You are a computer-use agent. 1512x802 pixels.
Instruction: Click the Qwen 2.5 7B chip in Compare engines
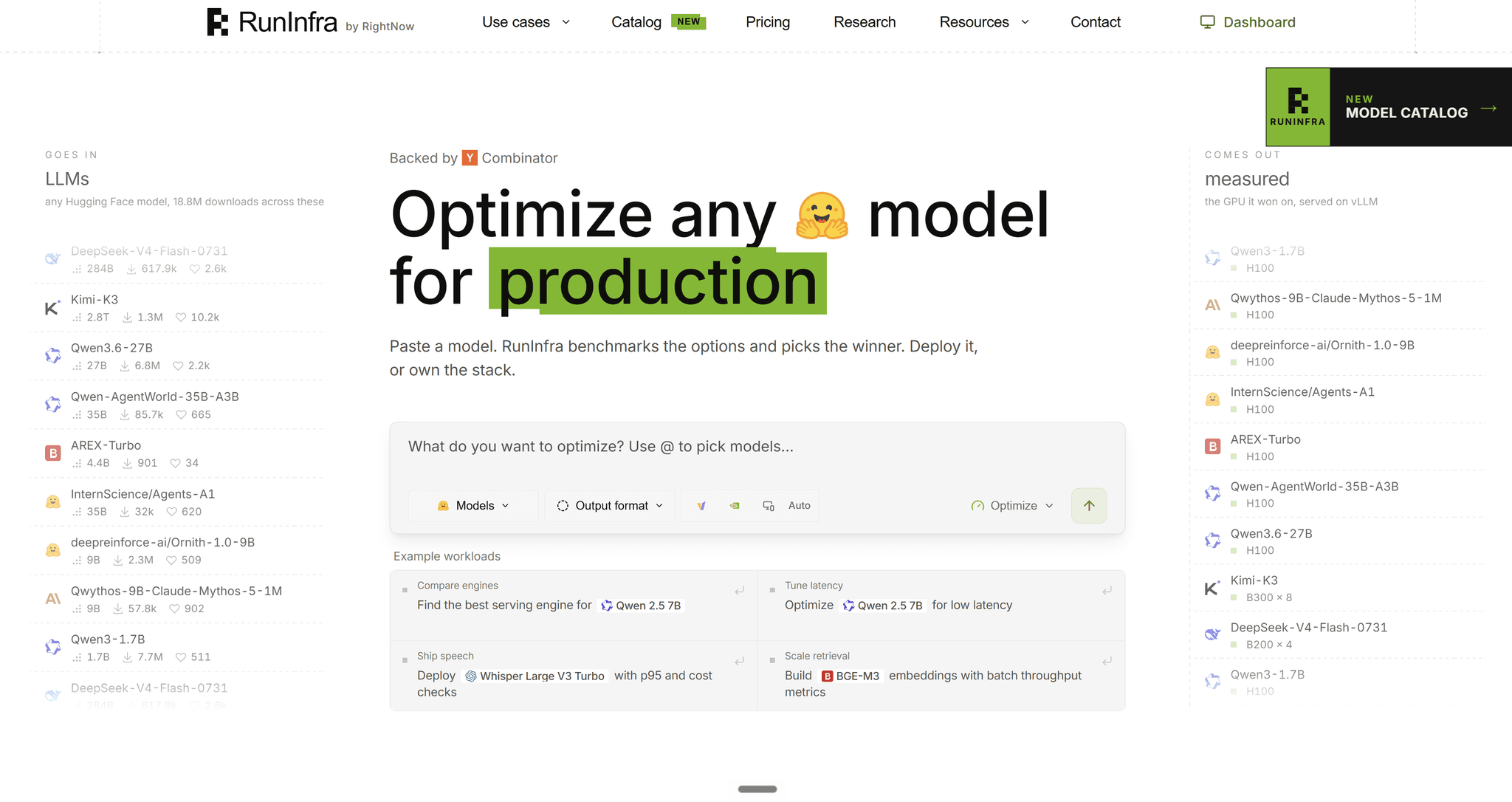coord(642,606)
